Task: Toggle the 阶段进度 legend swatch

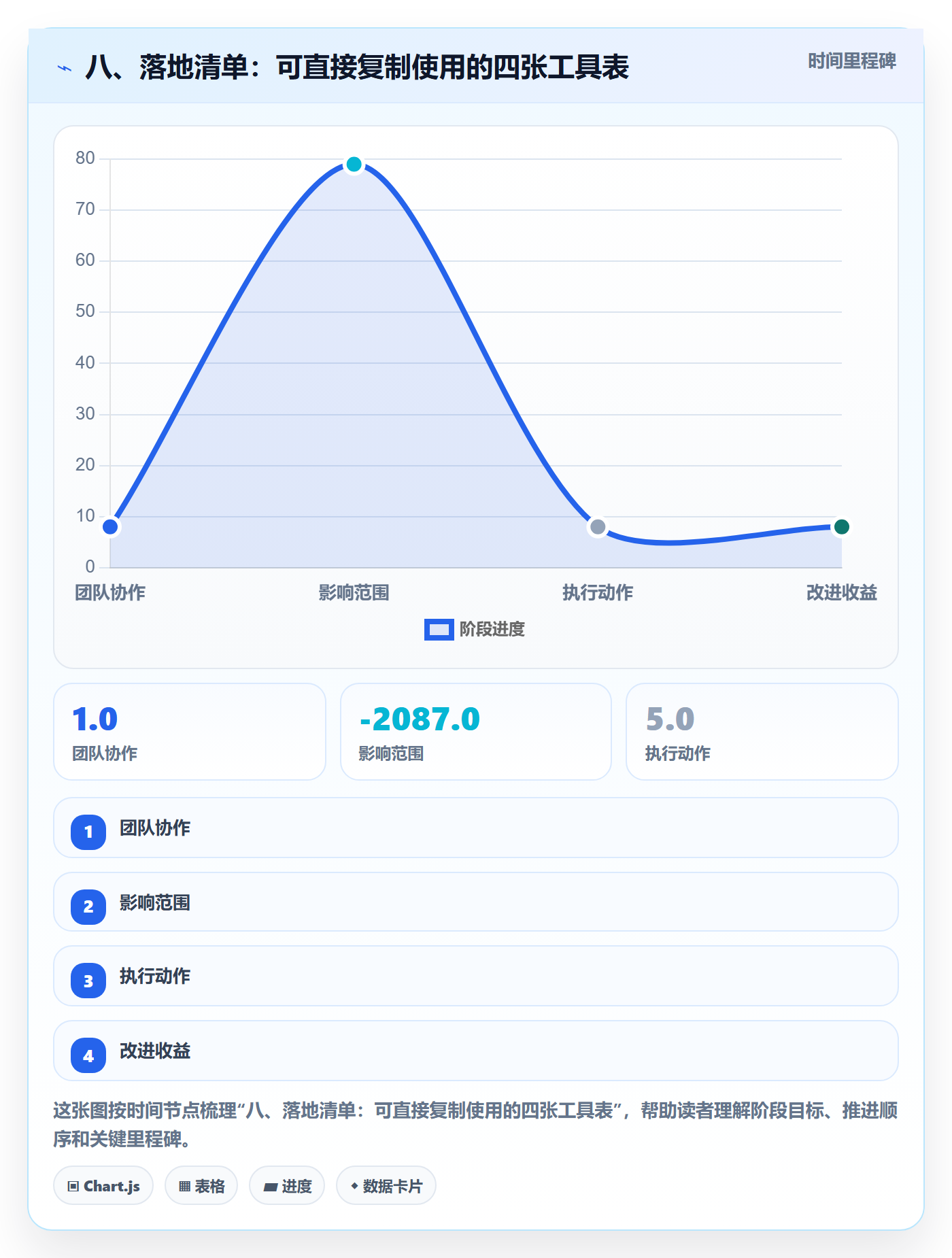Action: coord(439,630)
